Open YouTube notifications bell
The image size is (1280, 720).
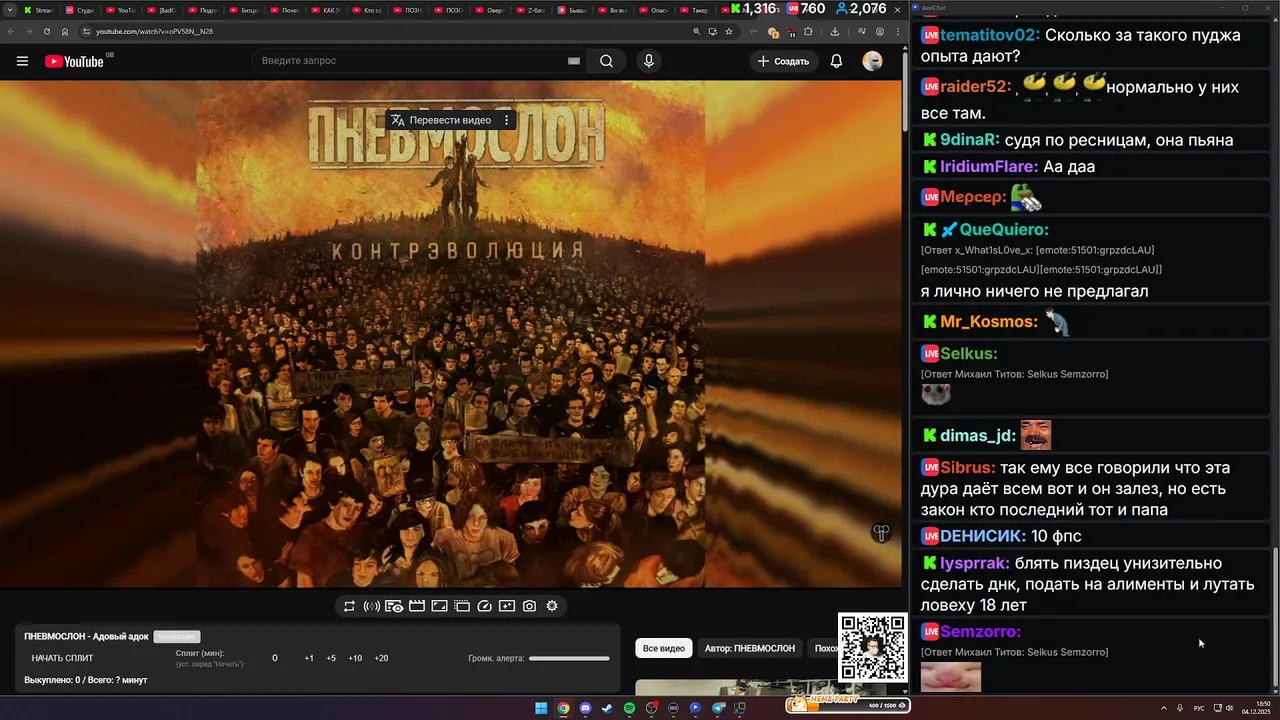pyautogui.click(x=836, y=61)
